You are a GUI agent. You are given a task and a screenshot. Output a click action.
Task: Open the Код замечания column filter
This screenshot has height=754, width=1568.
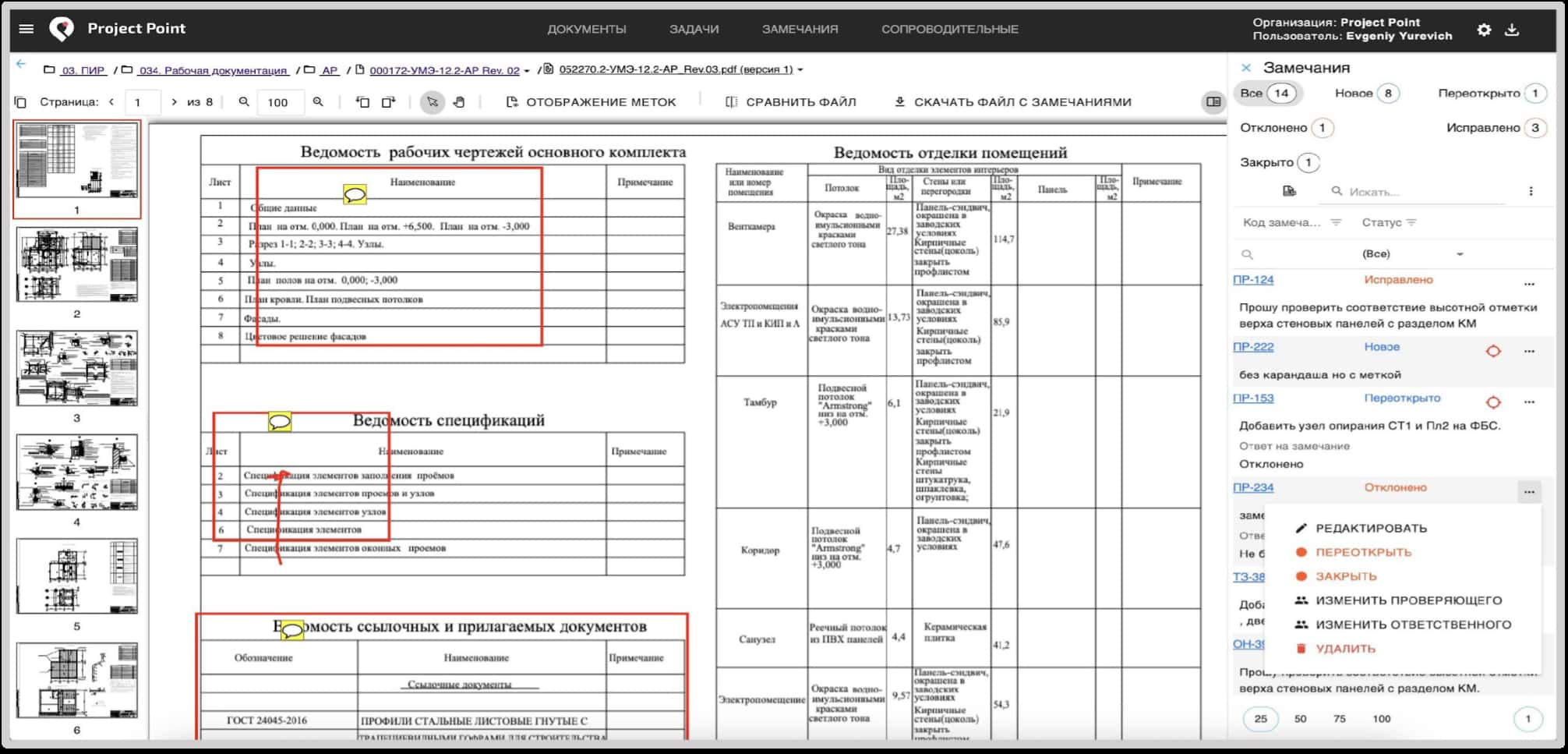tap(1336, 222)
